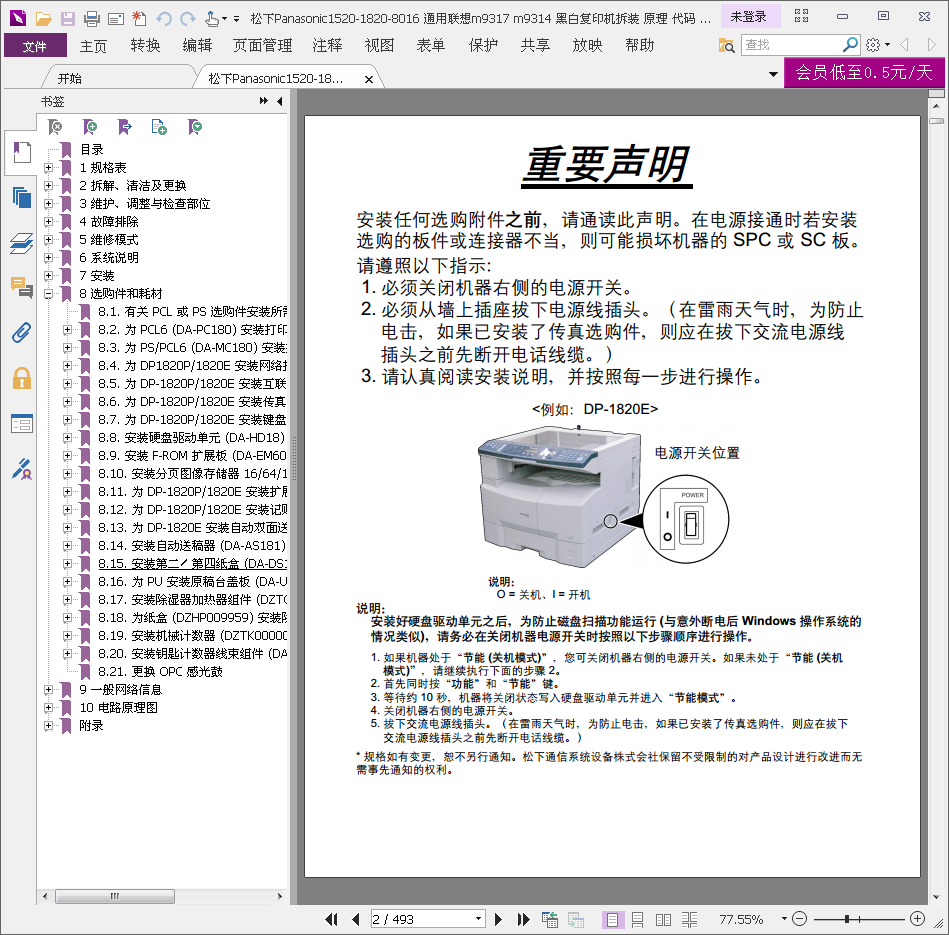Open the 文件 menu

35,46
